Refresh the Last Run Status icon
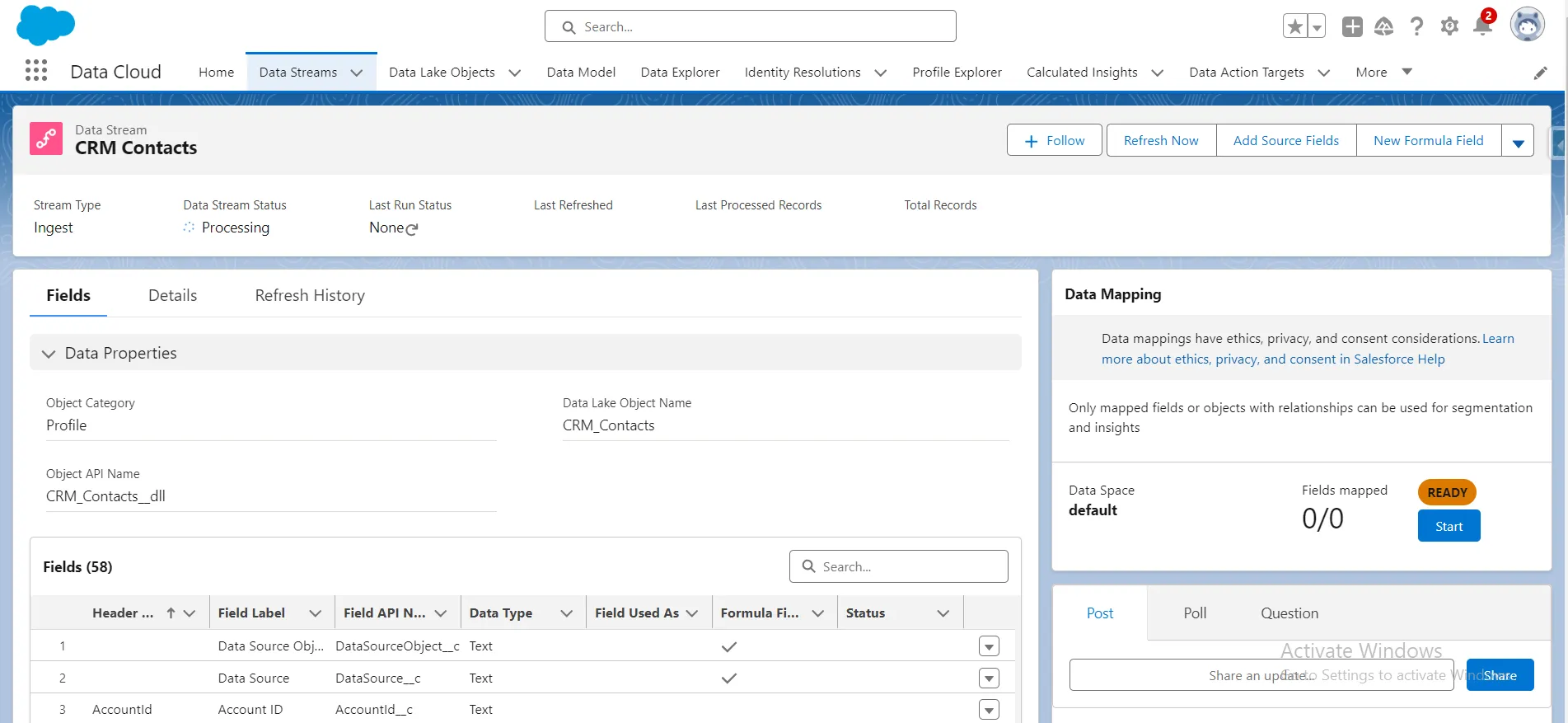The image size is (1568, 723). 412,229
